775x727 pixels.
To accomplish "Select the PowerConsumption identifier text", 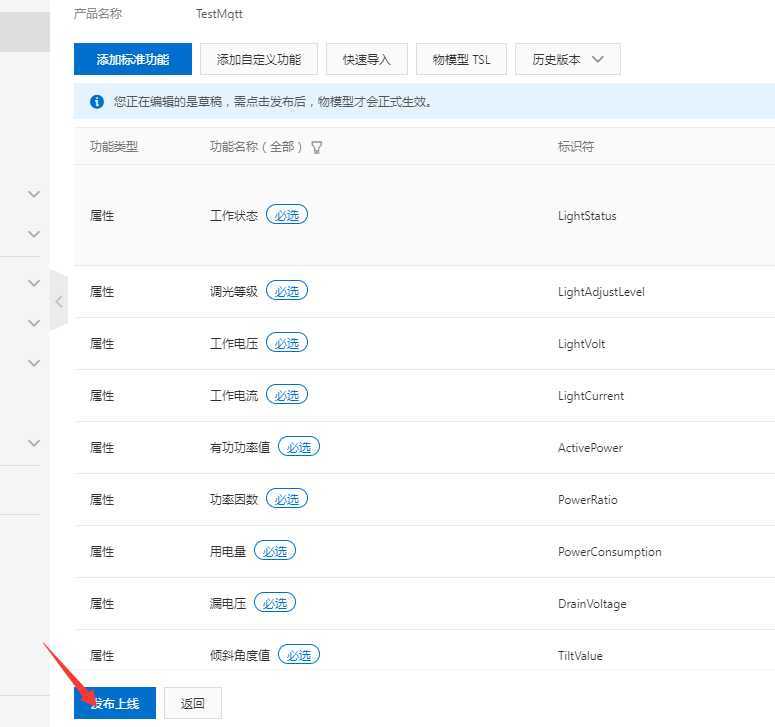I will [x=609, y=552].
